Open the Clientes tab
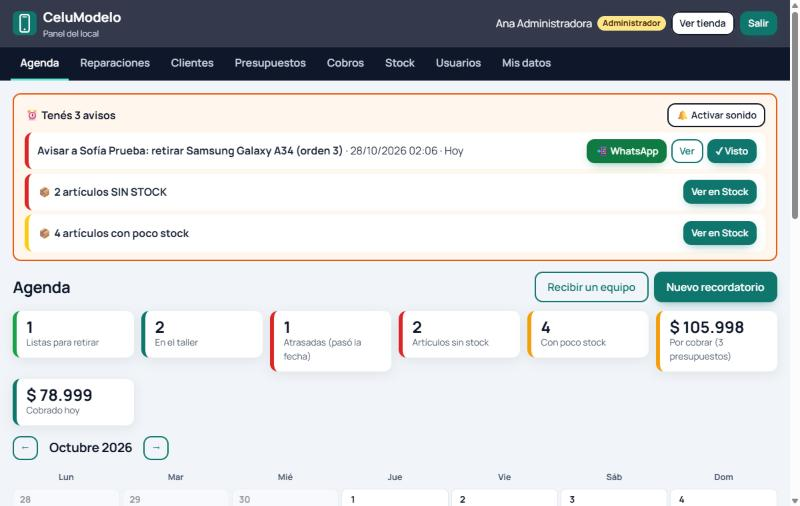The height and width of the screenshot is (506, 800). [192, 63]
